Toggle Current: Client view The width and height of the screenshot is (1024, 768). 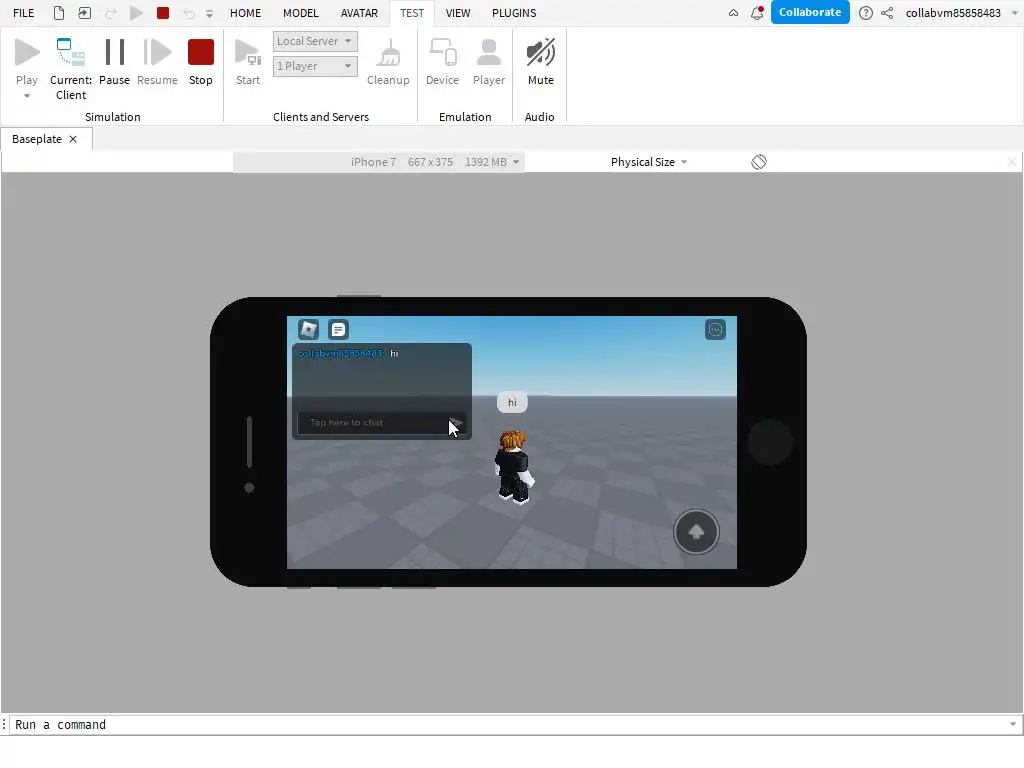click(71, 69)
